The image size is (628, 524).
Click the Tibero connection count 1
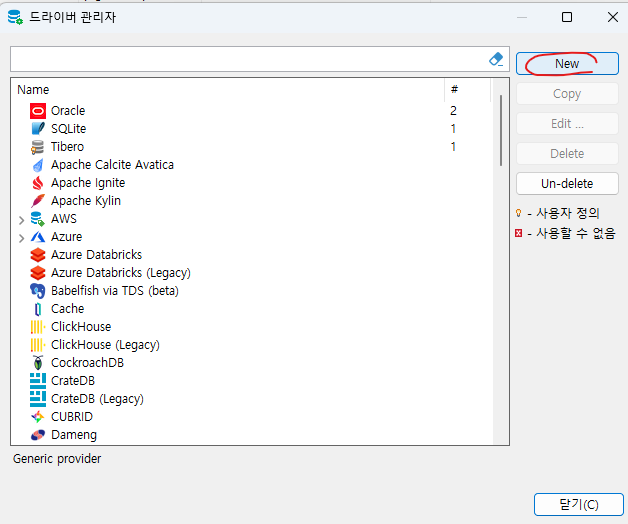click(x=453, y=147)
